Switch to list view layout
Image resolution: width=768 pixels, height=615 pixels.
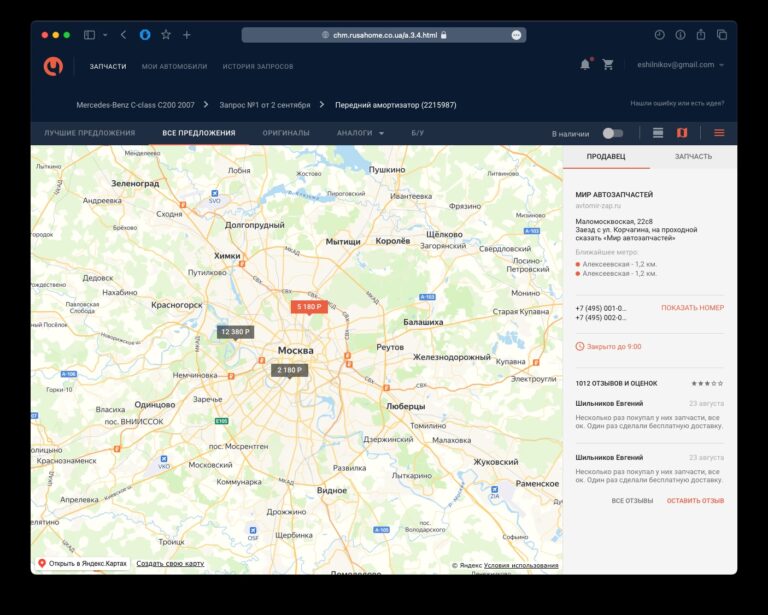pyautogui.click(x=658, y=133)
